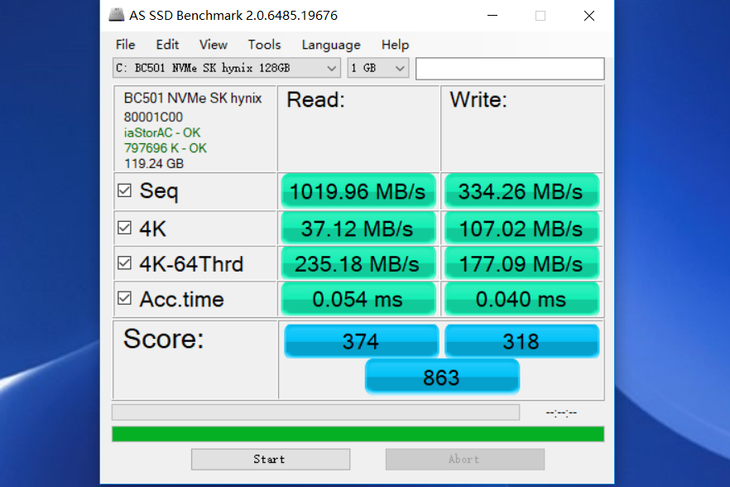This screenshot has width=730, height=487.
Task: Click the Start button
Action: click(270, 459)
